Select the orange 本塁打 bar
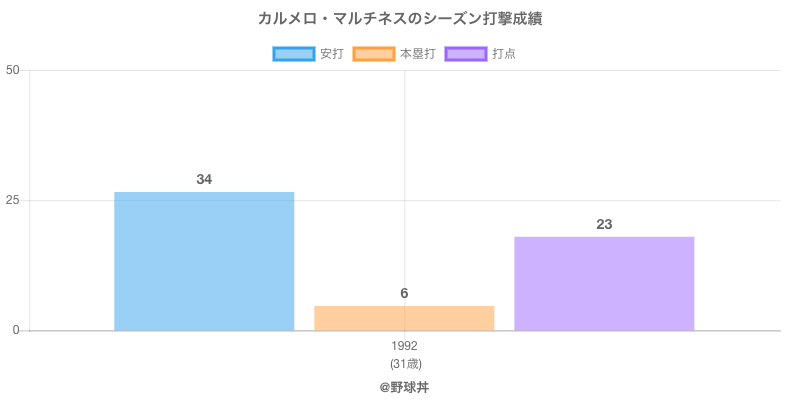The height and width of the screenshot is (400, 800). click(x=404, y=318)
